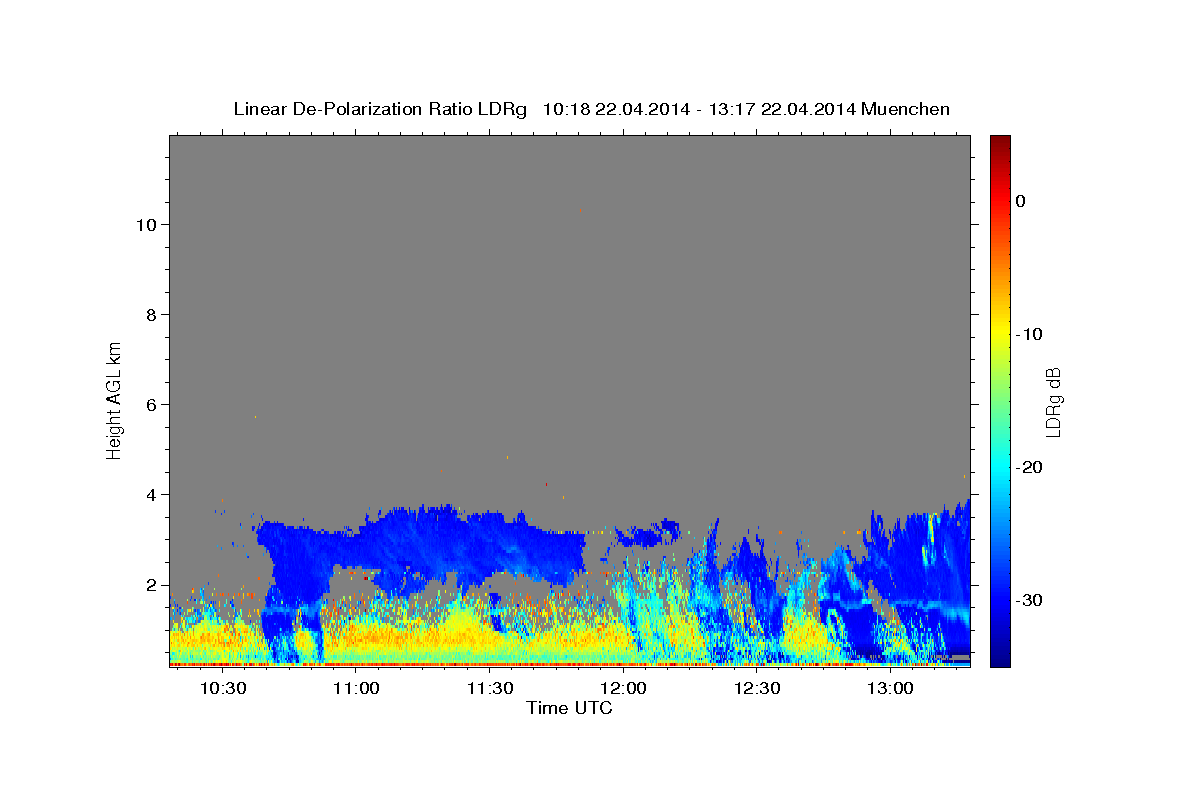Click the end time '13:17 22.04.2014' in title
This screenshot has width=1200, height=800.
point(781,109)
